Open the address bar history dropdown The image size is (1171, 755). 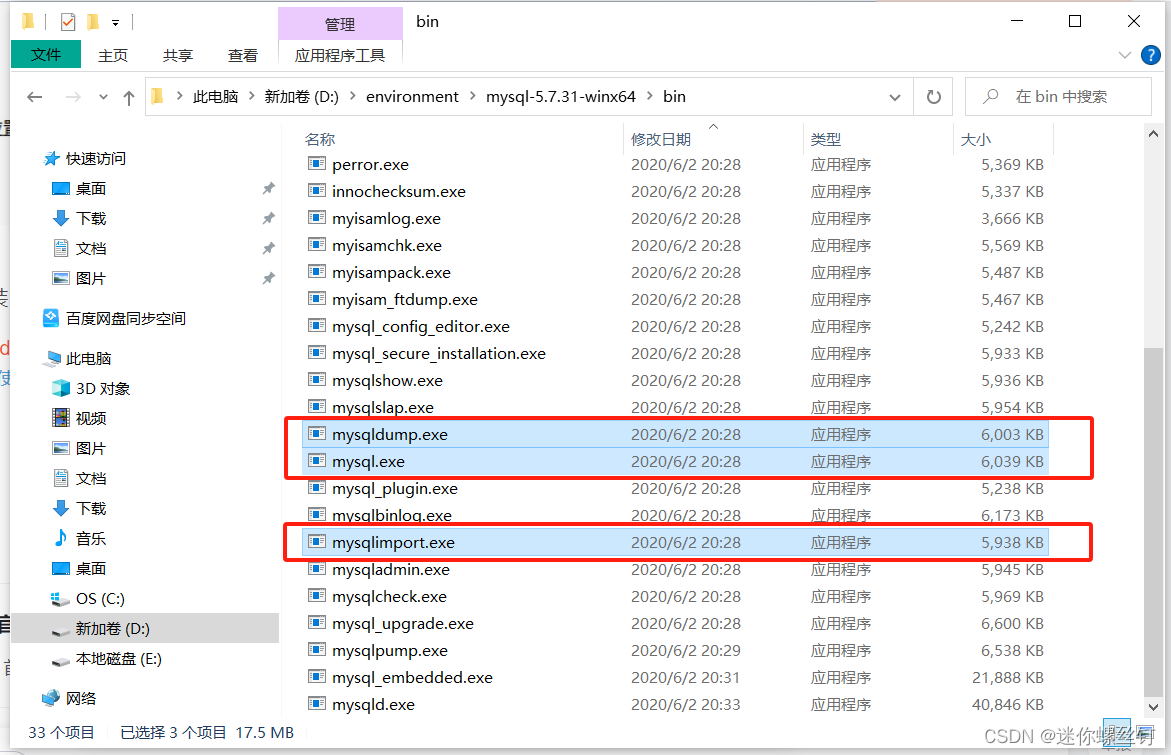tap(895, 97)
